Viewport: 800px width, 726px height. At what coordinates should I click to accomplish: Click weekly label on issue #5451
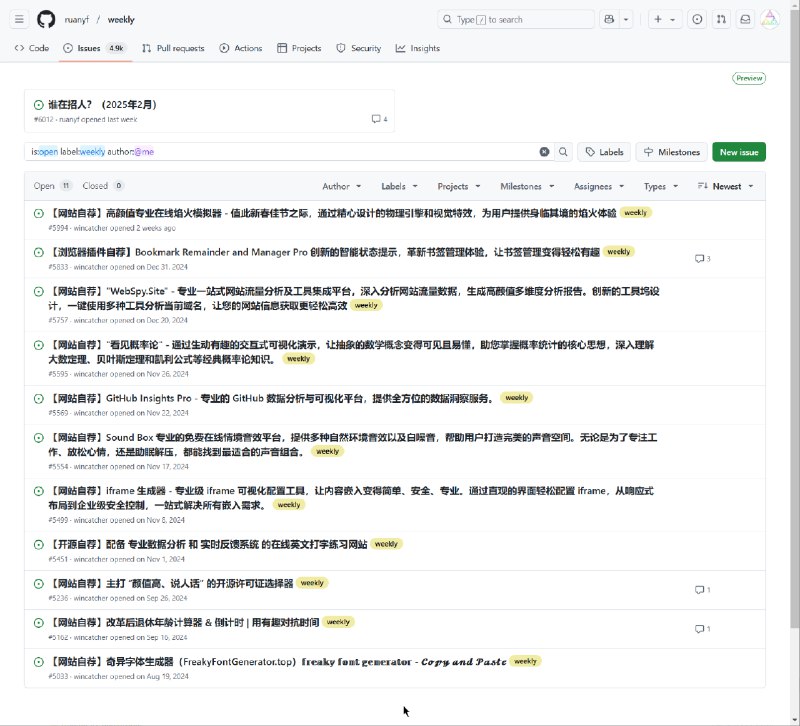tap(386, 544)
